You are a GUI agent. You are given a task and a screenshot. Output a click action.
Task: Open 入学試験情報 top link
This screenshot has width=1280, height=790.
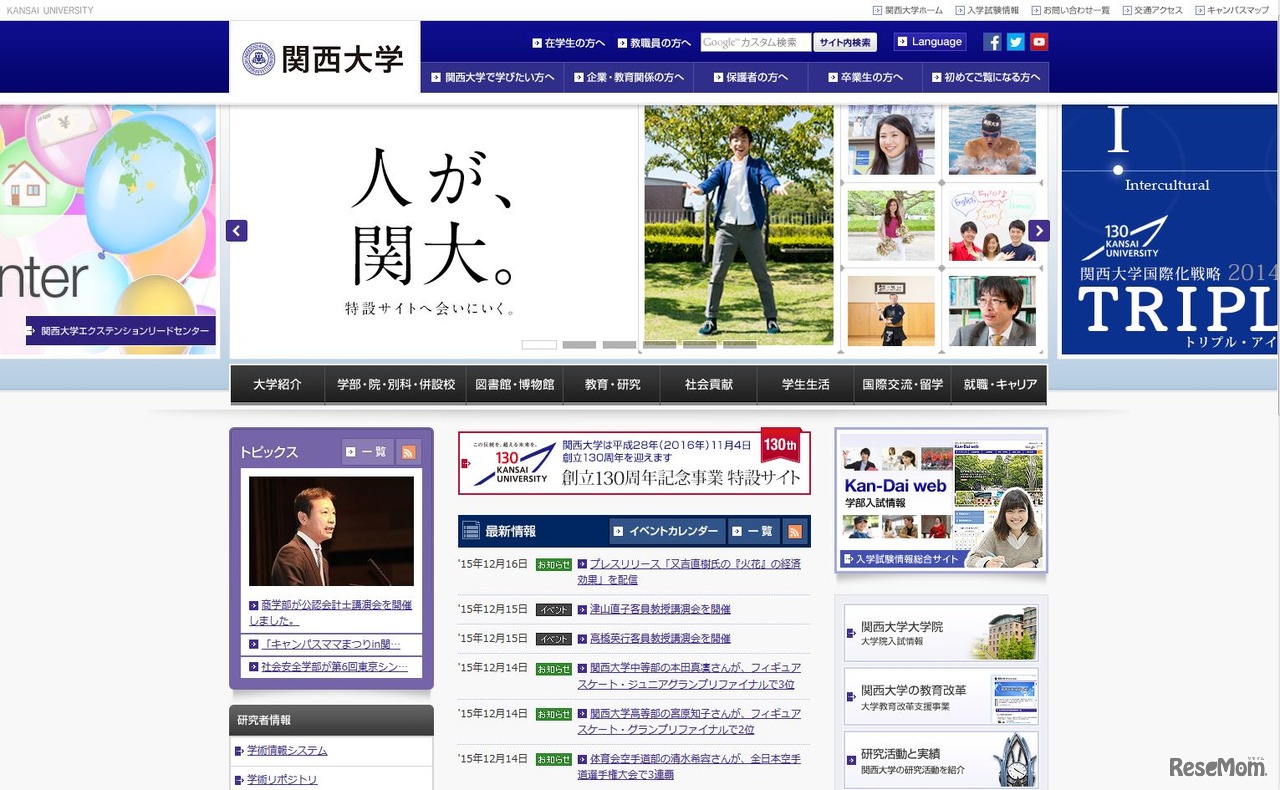pos(986,10)
